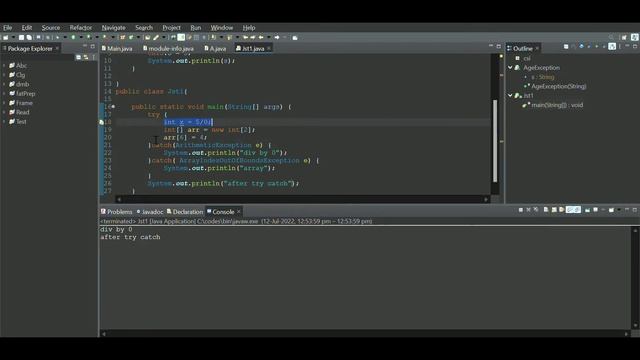Viewport: 640px width, 360px height.
Task: Toggle the highlighted Outline toolbar filter button
Action: coord(612,47)
